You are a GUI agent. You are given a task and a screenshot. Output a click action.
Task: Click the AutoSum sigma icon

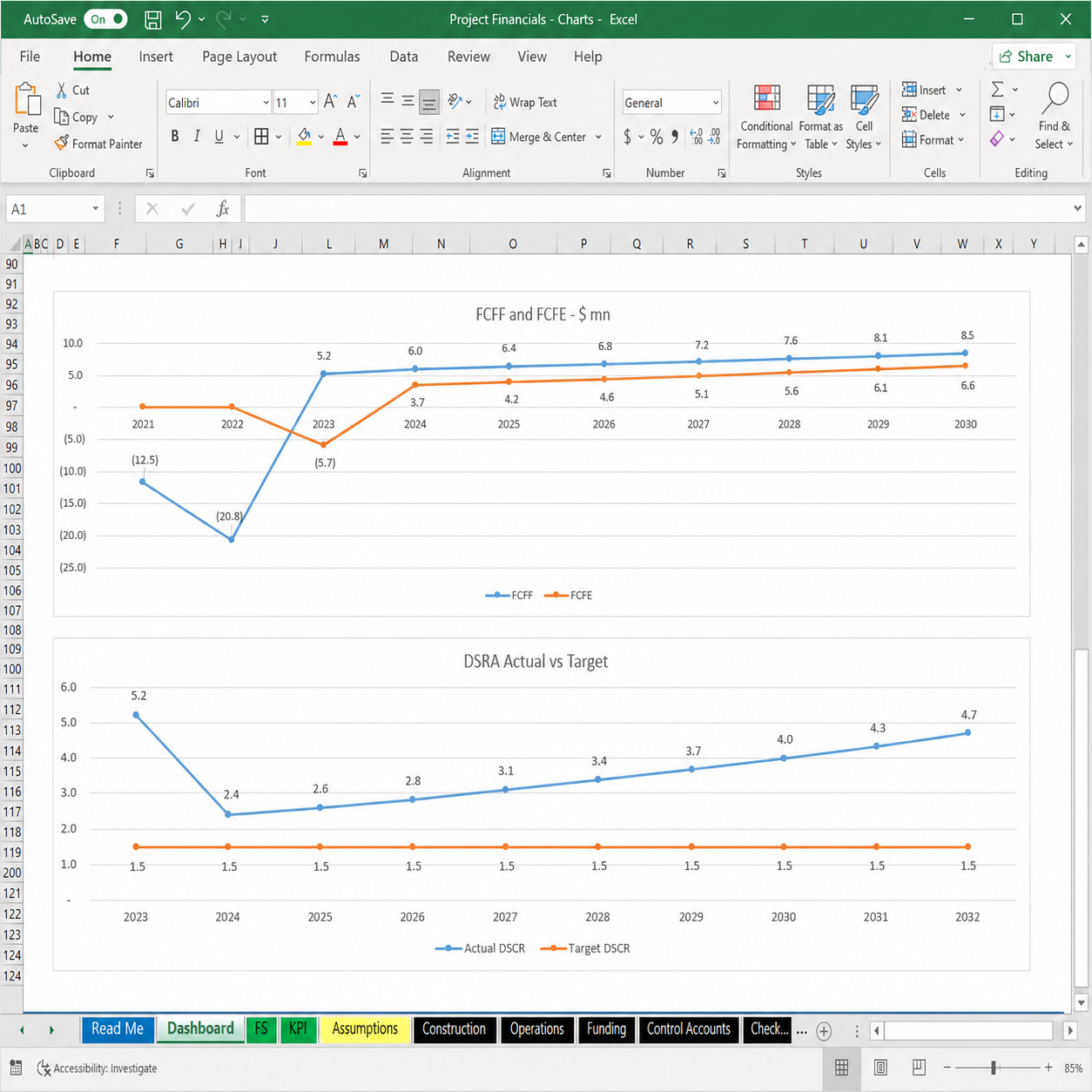[998, 90]
